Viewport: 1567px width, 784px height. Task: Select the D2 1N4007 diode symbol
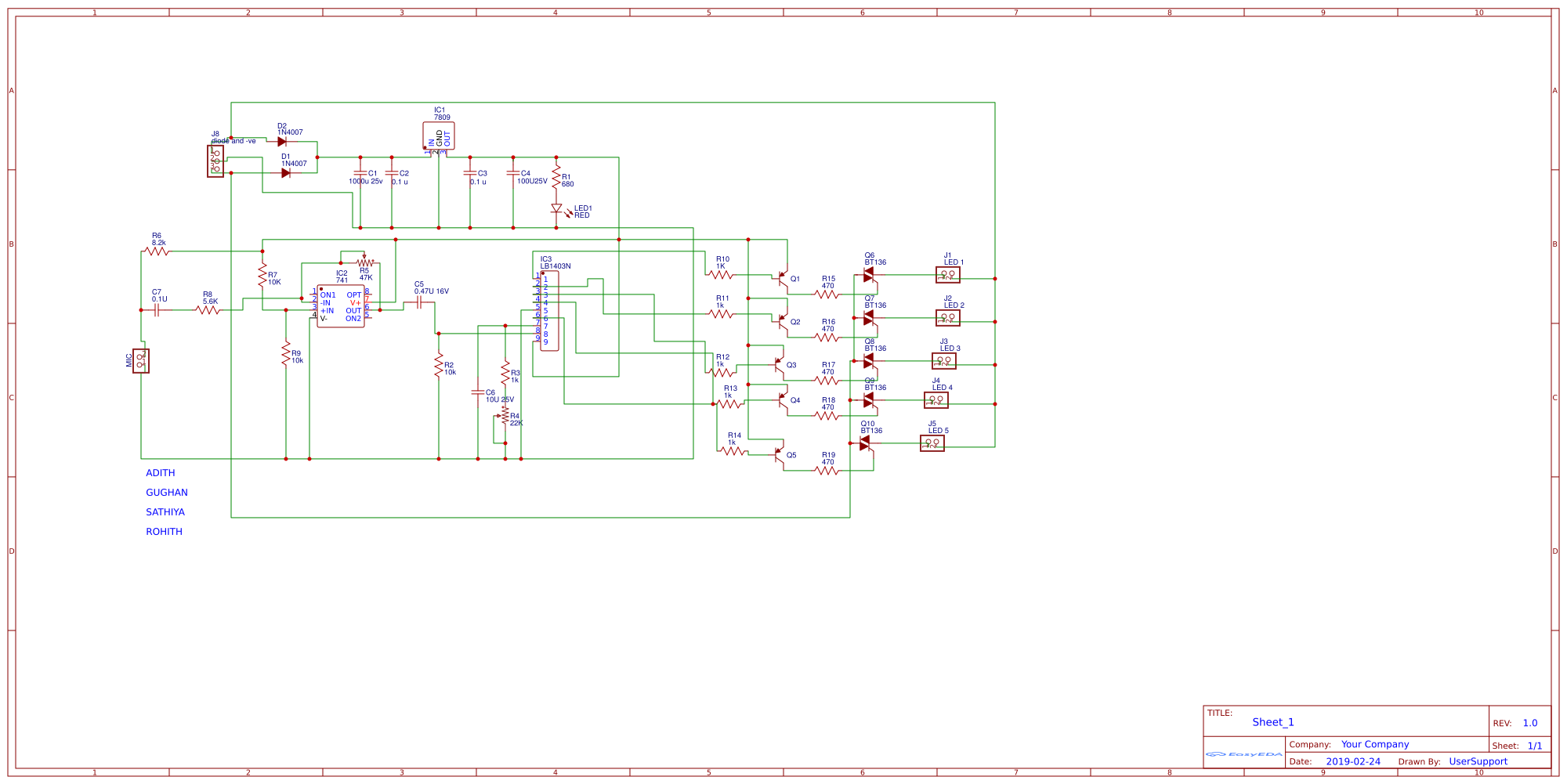pyautogui.click(x=282, y=142)
